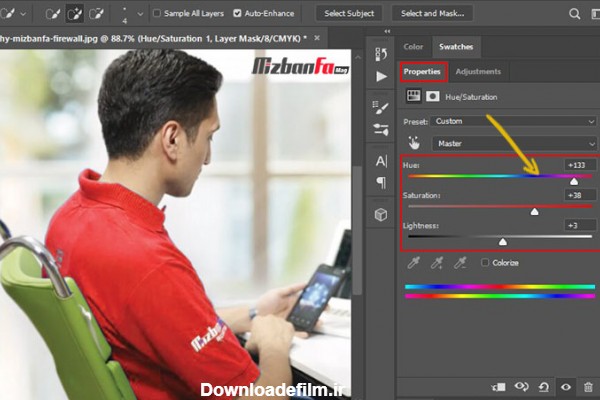This screenshot has height=400, width=600.
Task: Reset adjustment to defaults icon
Action: click(x=544, y=387)
